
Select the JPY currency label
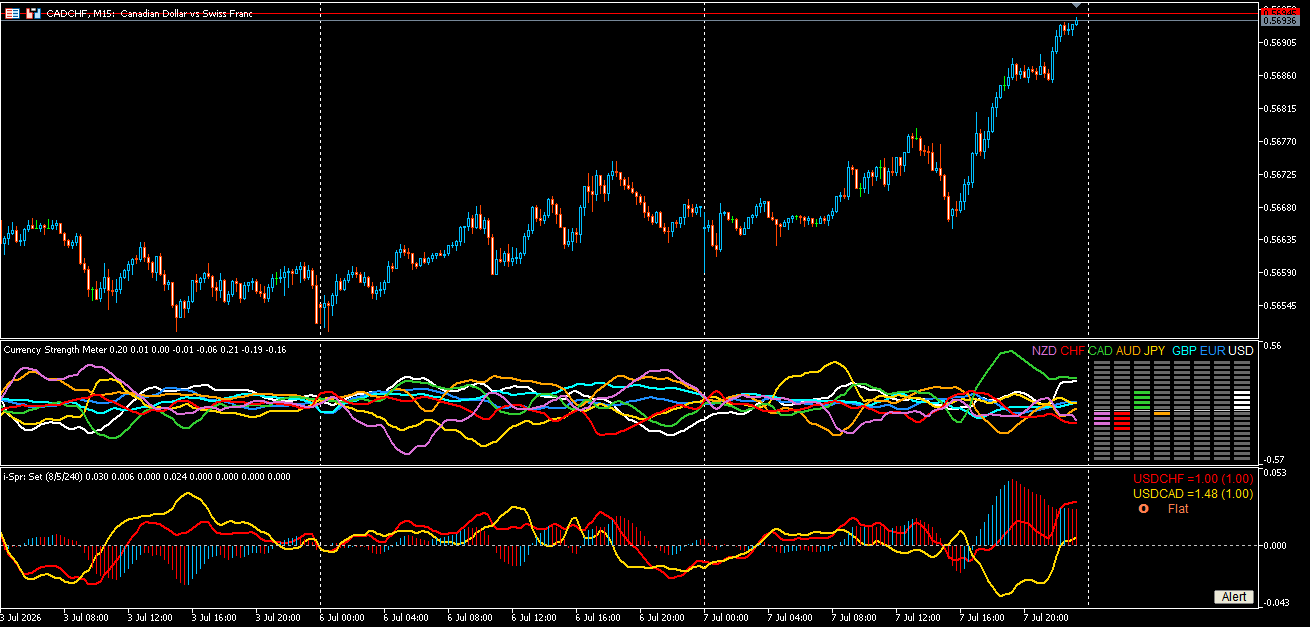click(x=1155, y=351)
